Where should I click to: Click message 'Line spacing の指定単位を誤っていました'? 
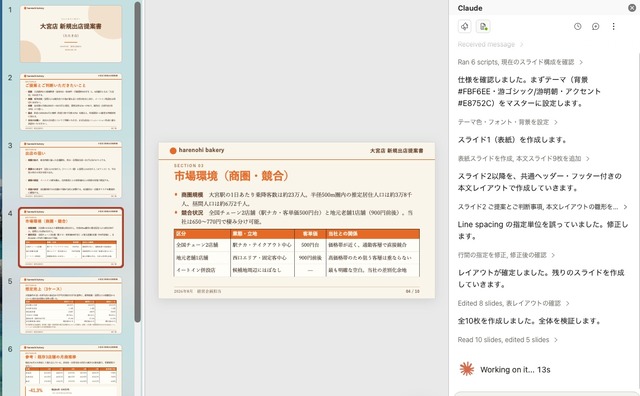point(542,231)
